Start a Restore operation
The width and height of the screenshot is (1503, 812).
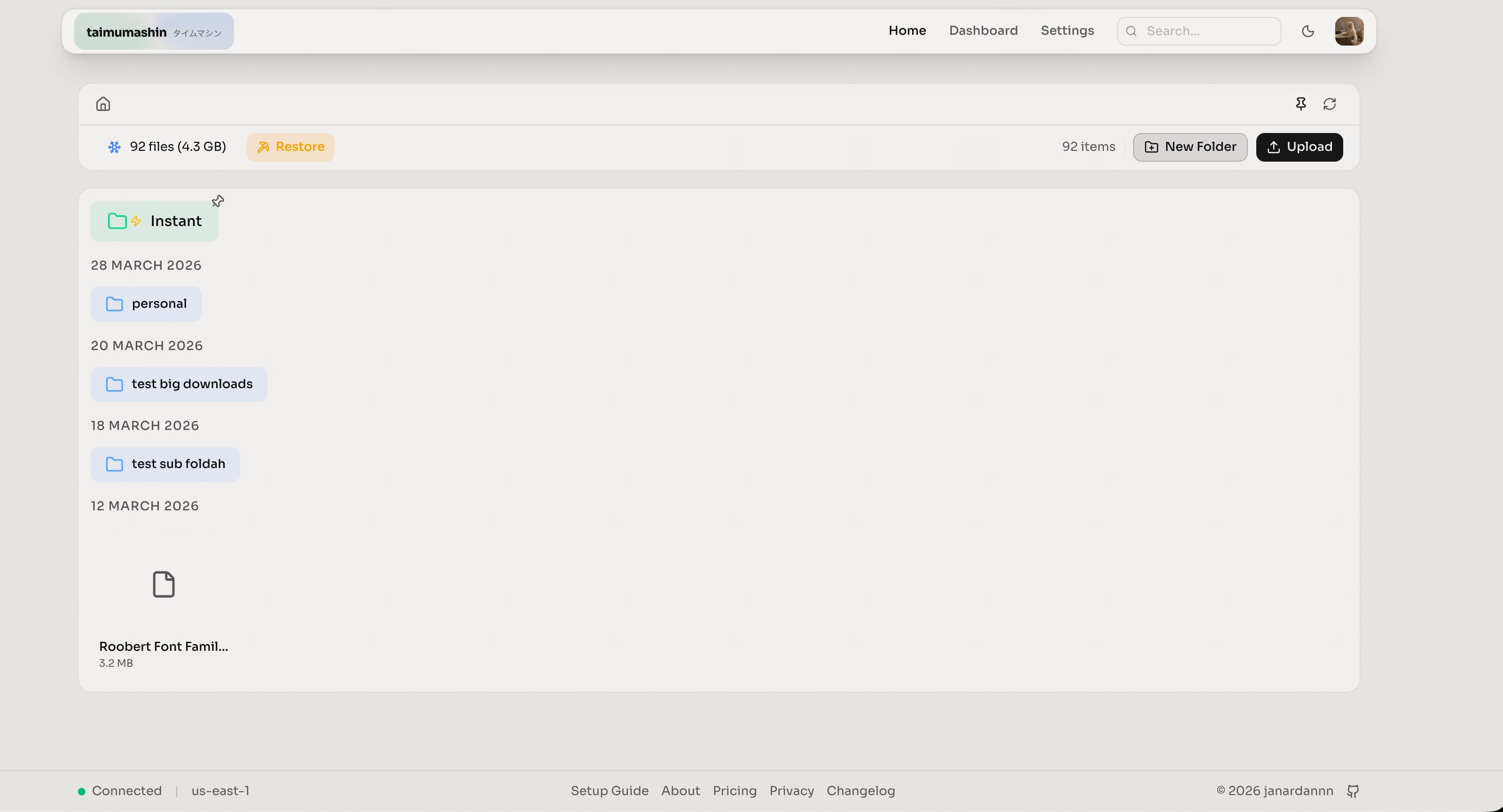pos(290,147)
